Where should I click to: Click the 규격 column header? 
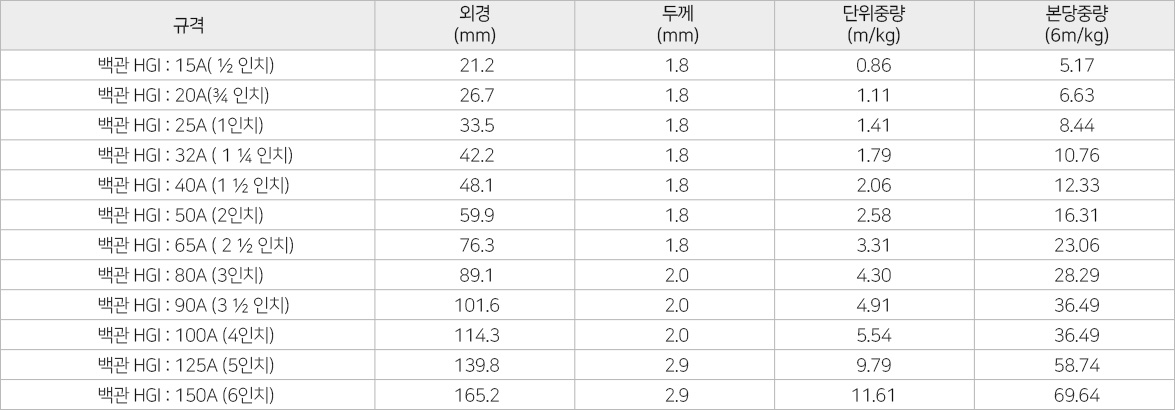click(187, 25)
